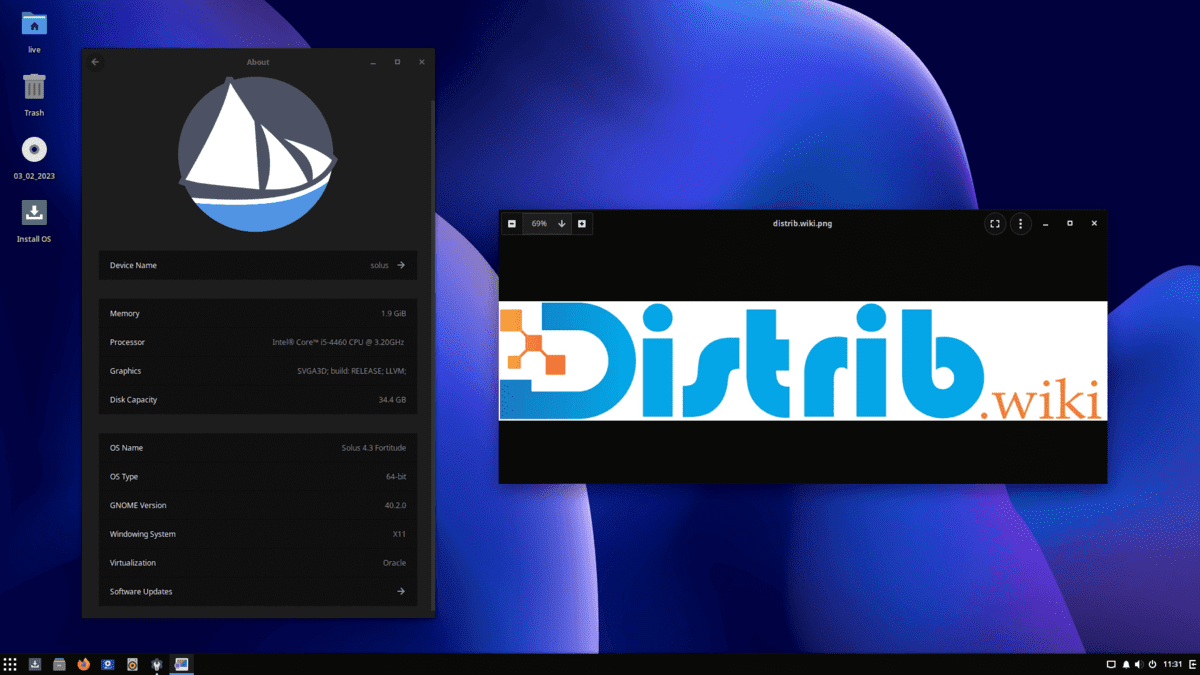The image size is (1200, 675).
Task: Click the GNOME Version value "40.2.0"
Action: (x=395, y=506)
